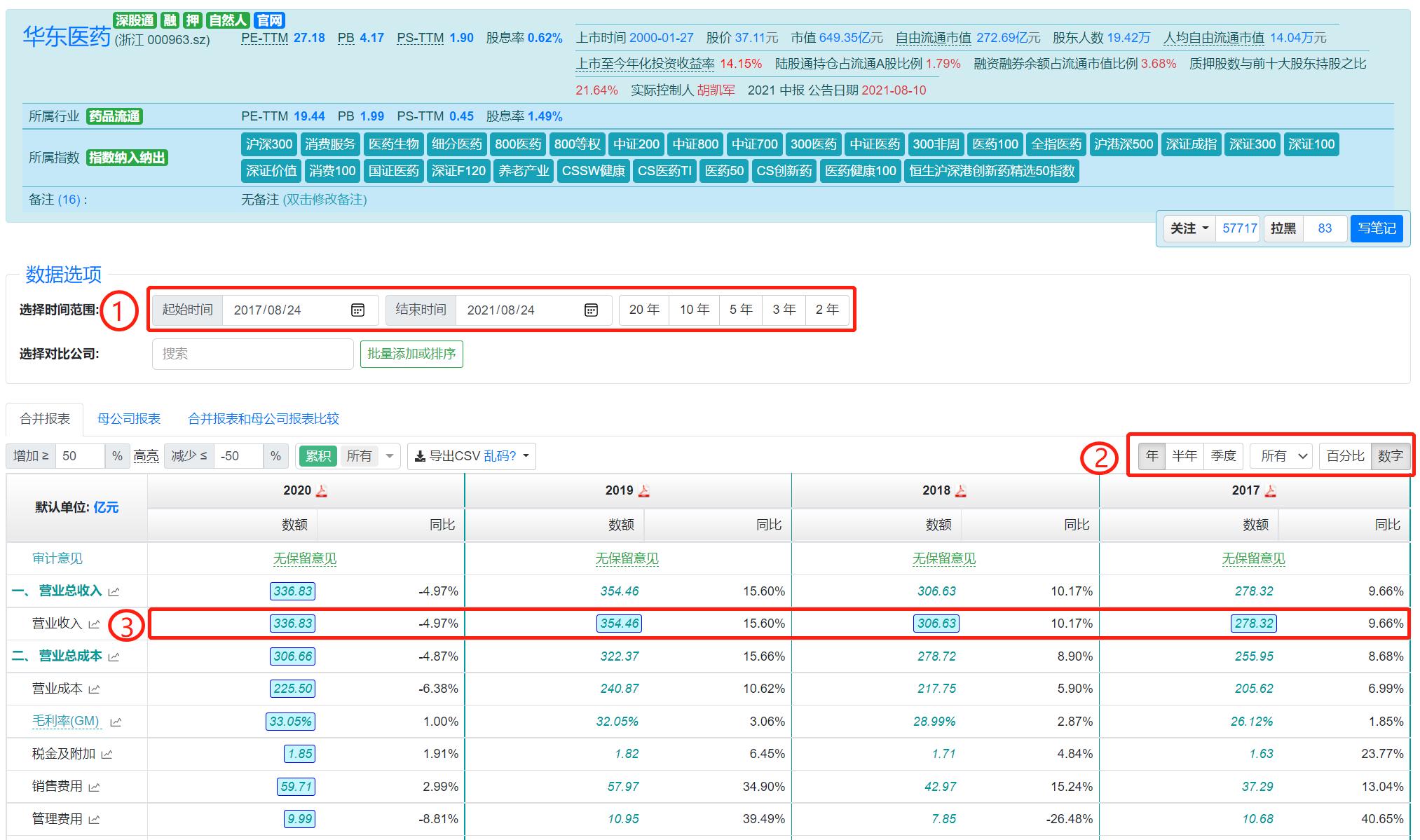Show trend chart for 销售费用 row
The image size is (1420, 840).
(x=95, y=787)
